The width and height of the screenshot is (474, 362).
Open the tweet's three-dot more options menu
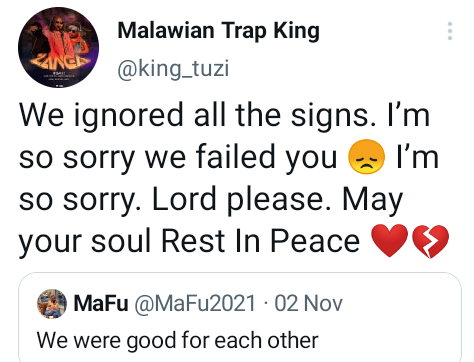[x=450, y=31]
